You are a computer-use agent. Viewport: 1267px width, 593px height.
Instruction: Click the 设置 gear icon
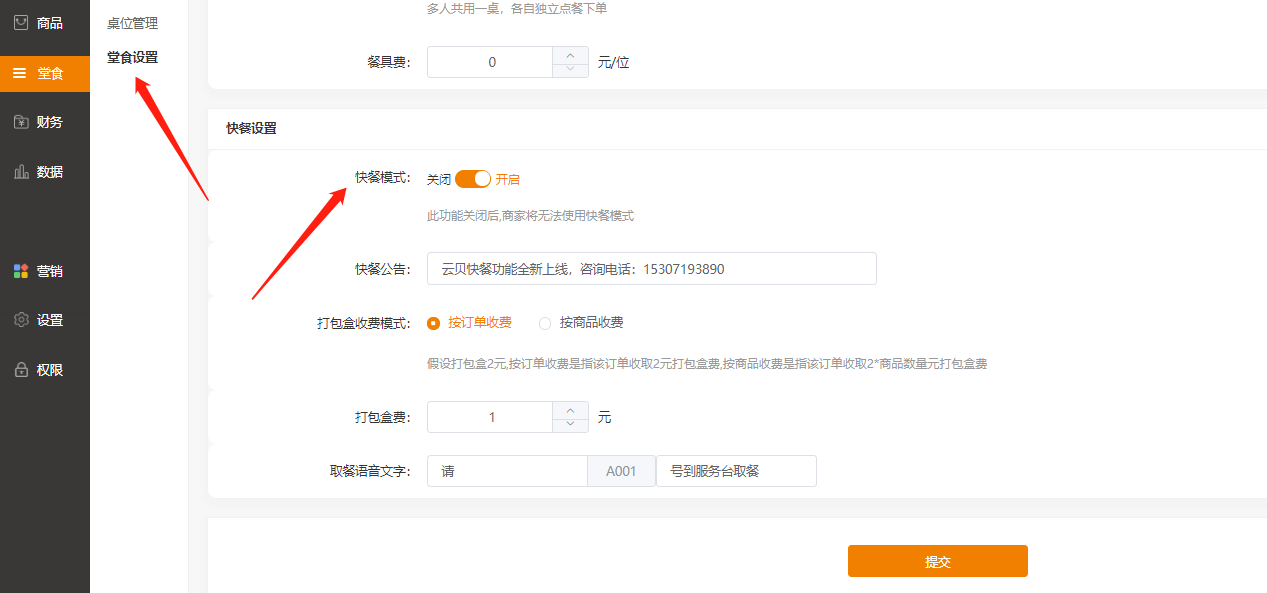pyautogui.click(x=20, y=320)
